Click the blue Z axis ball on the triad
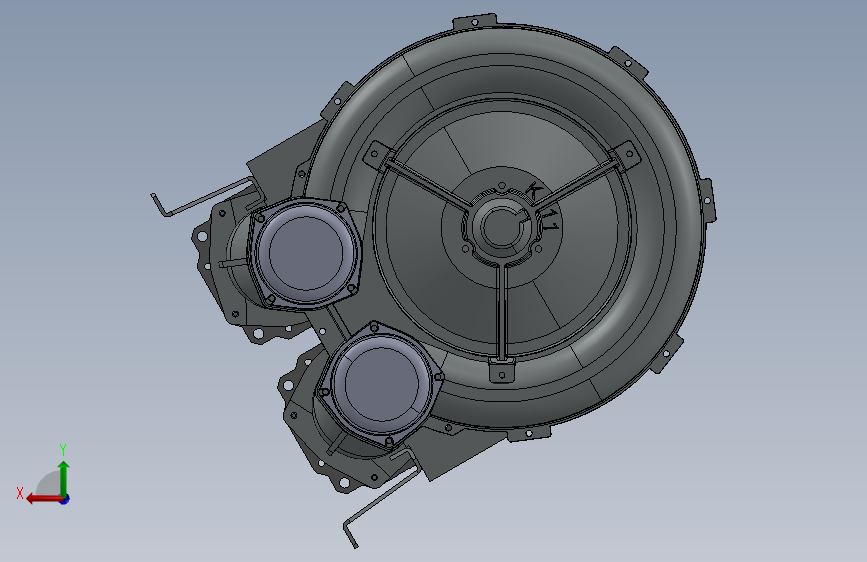This screenshot has width=867, height=562. coord(65,499)
